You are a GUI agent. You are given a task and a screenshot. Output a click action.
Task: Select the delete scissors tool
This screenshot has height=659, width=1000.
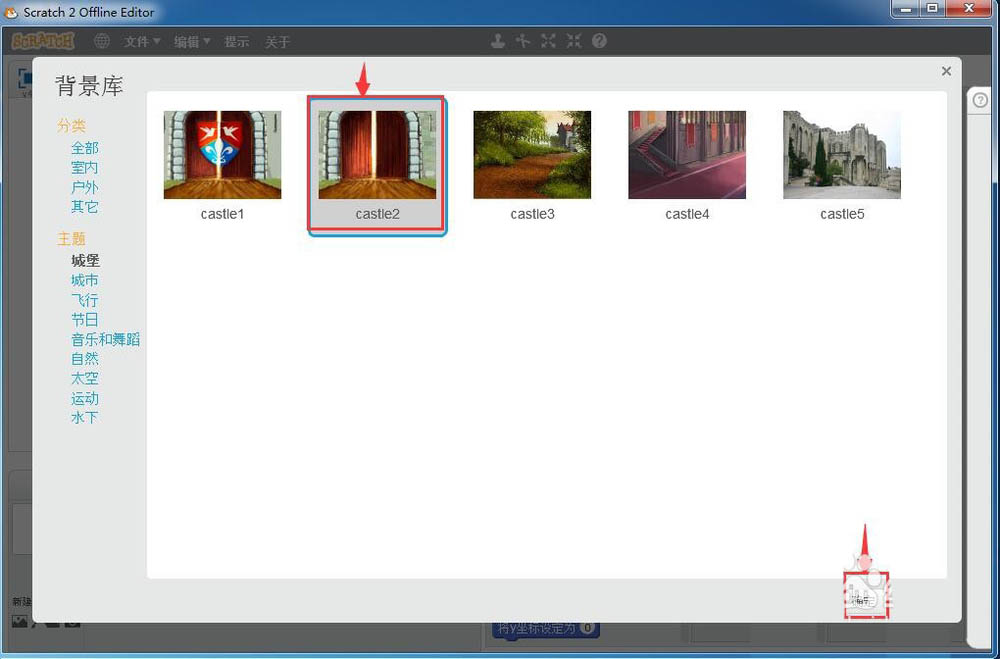[523, 41]
